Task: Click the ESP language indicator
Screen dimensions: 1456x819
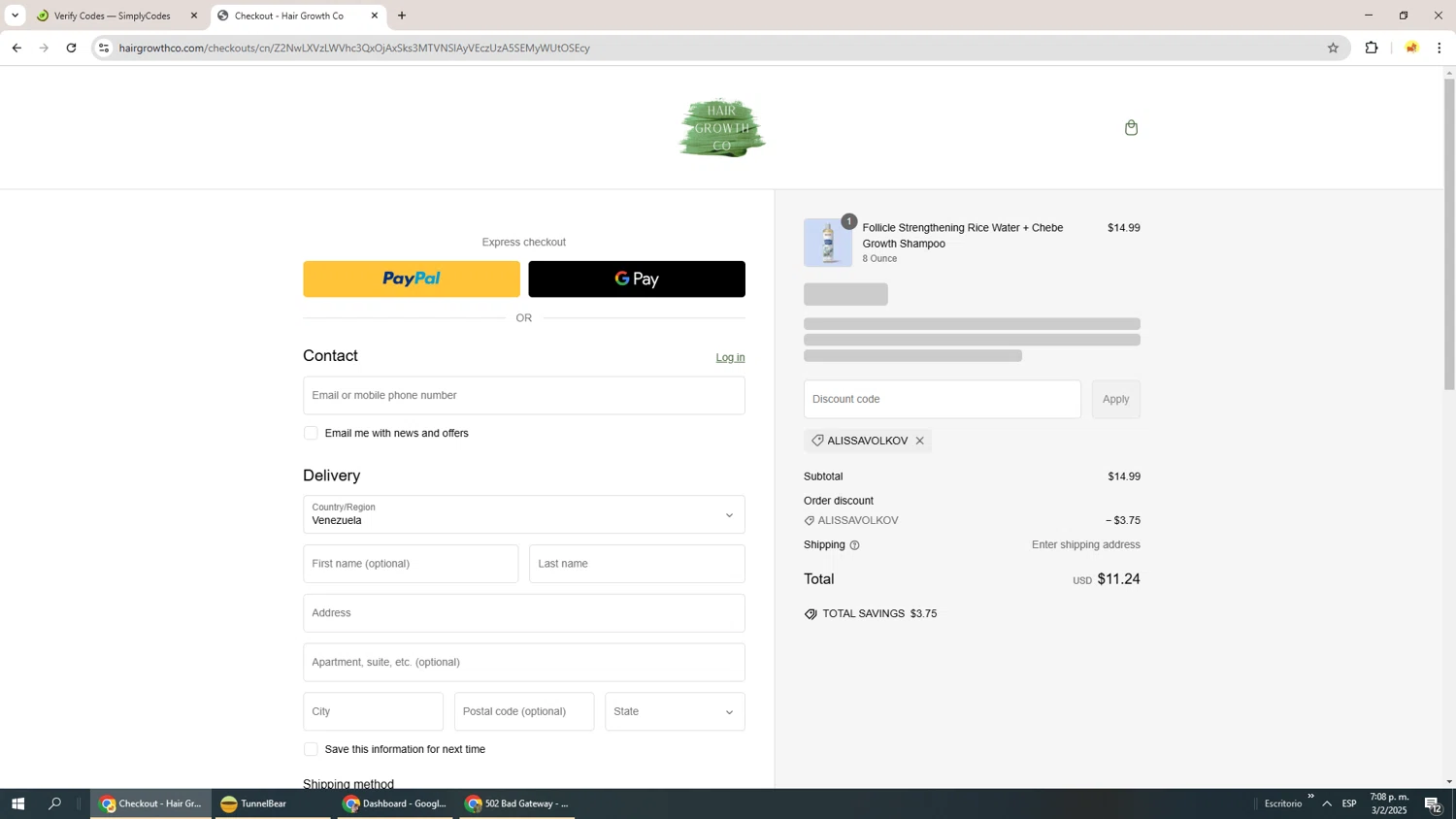Action: [1349, 803]
